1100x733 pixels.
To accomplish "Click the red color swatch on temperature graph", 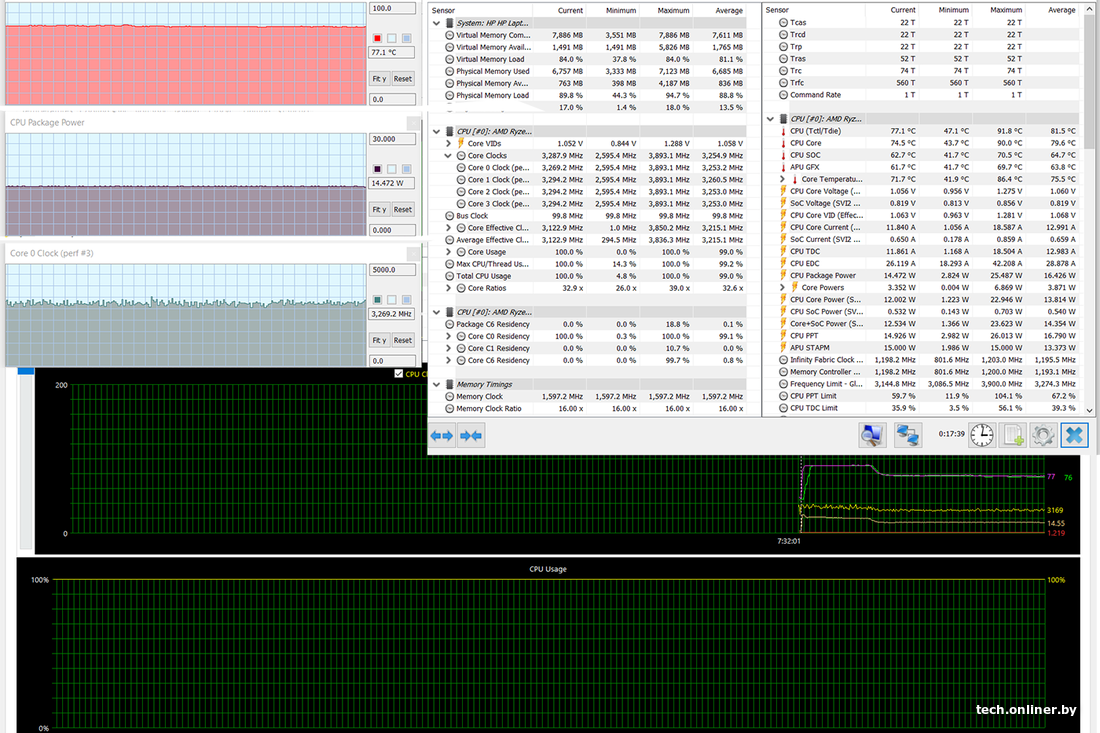I will click(x=377, y=38).
